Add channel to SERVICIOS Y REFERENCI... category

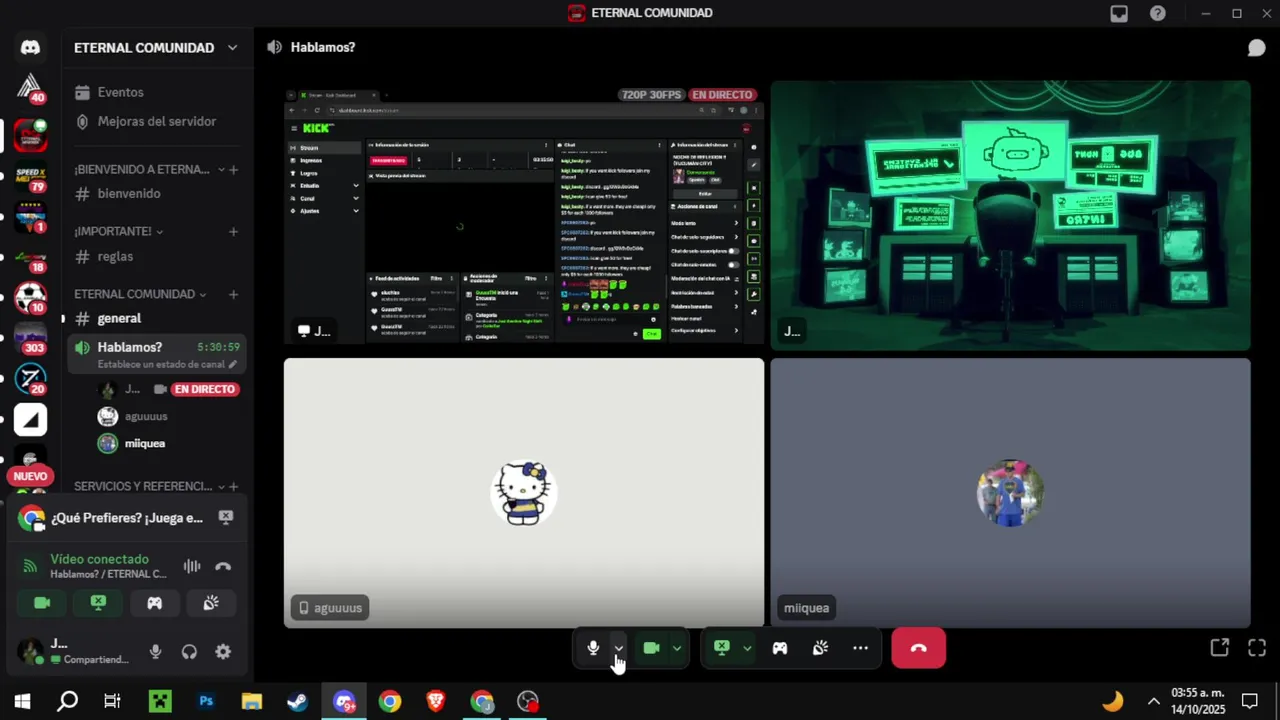233,486
